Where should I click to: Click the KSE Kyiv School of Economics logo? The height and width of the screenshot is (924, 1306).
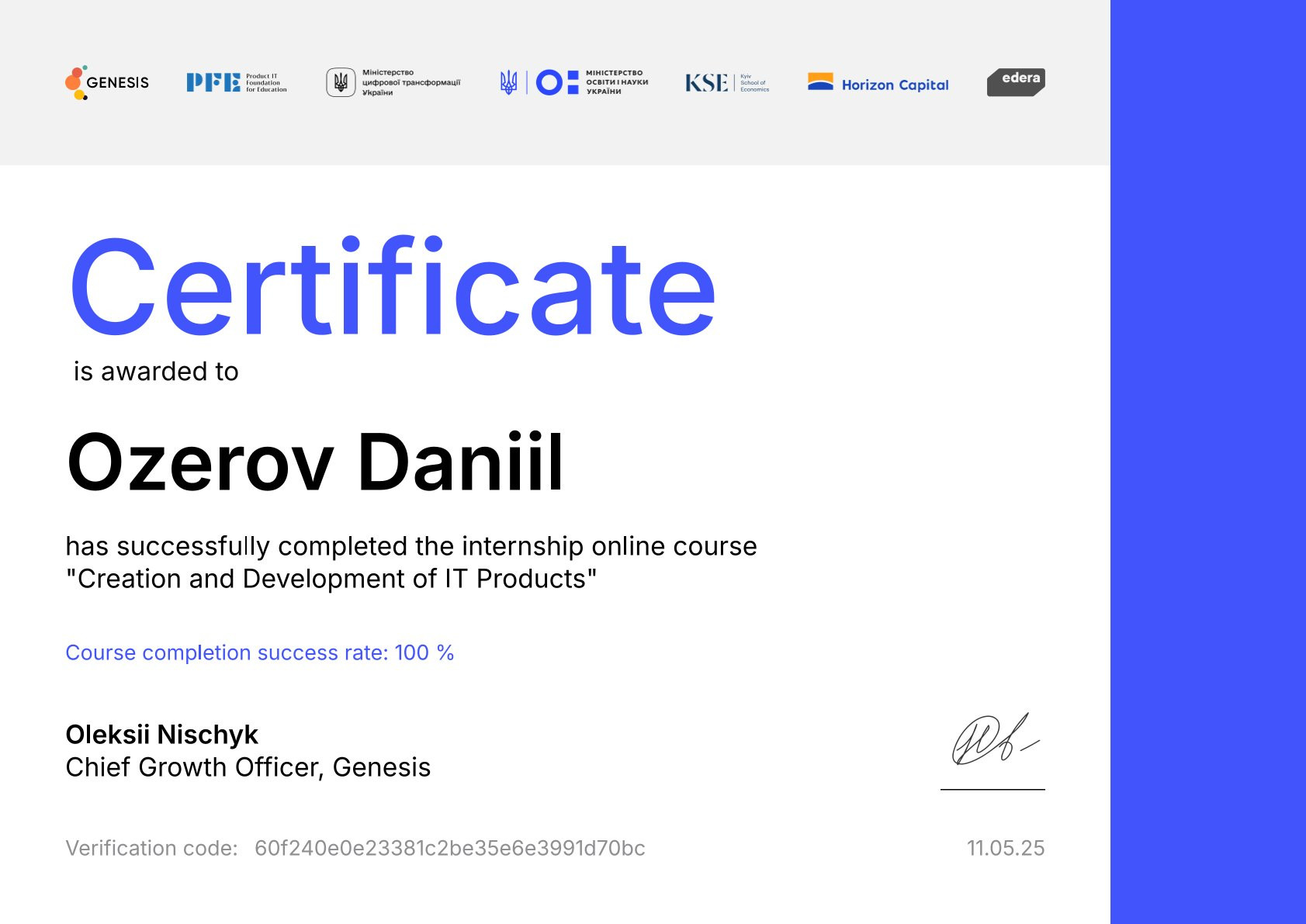(x=726, y=83)
